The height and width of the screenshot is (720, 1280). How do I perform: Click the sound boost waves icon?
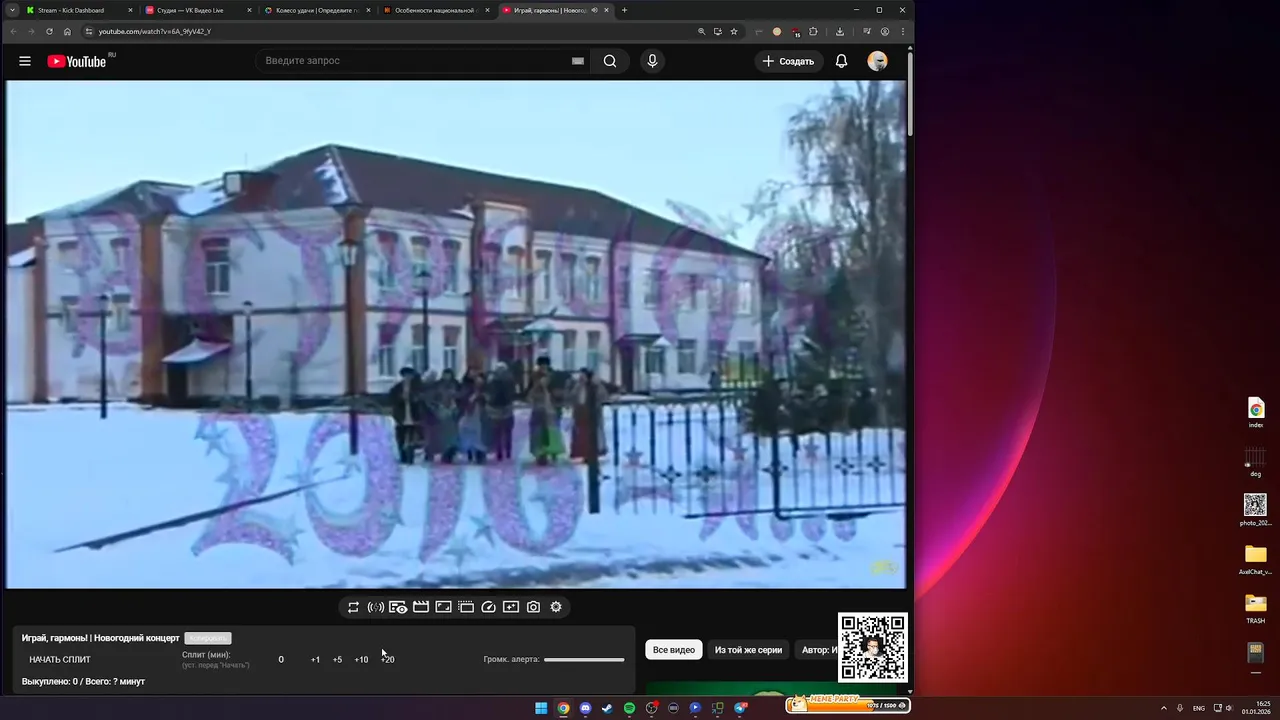[x=376, y=607]
